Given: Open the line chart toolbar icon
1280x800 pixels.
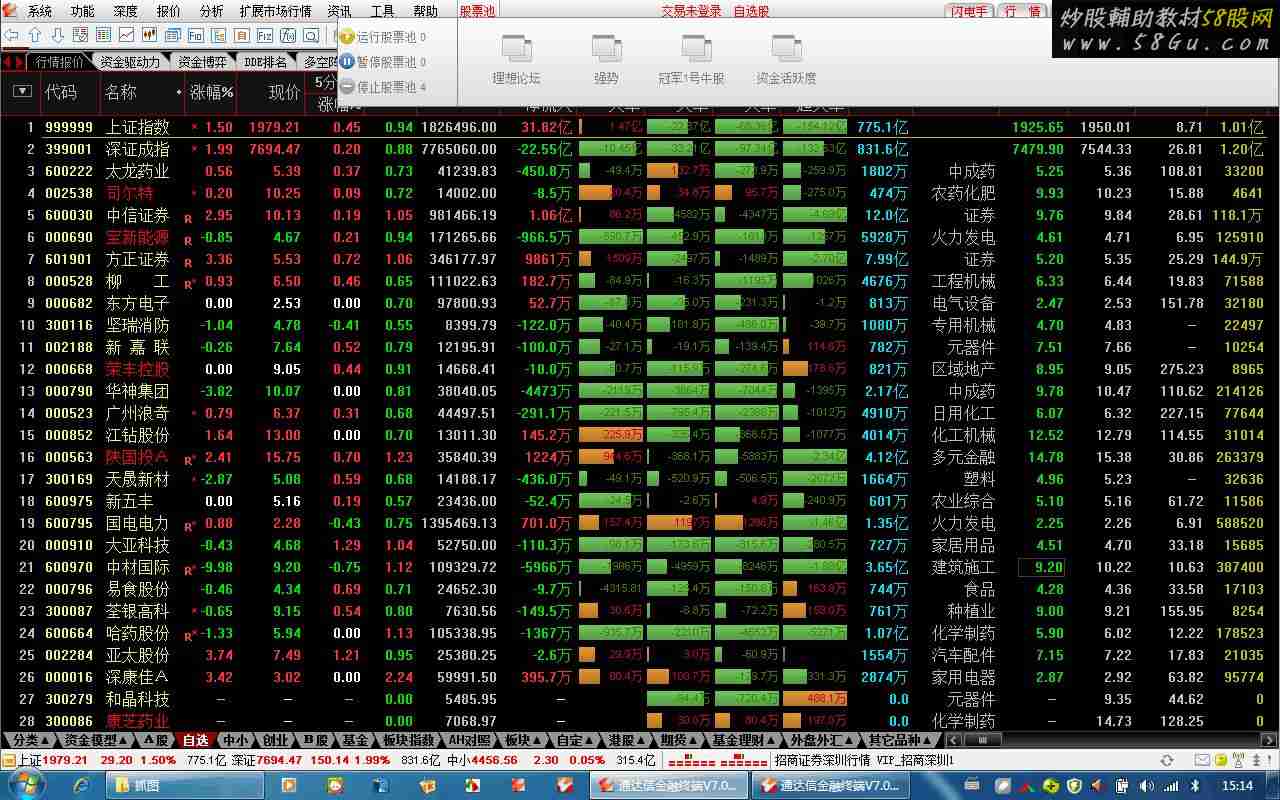Looking at the screenshot, I should pyautogui.click(x=126, y=35).
